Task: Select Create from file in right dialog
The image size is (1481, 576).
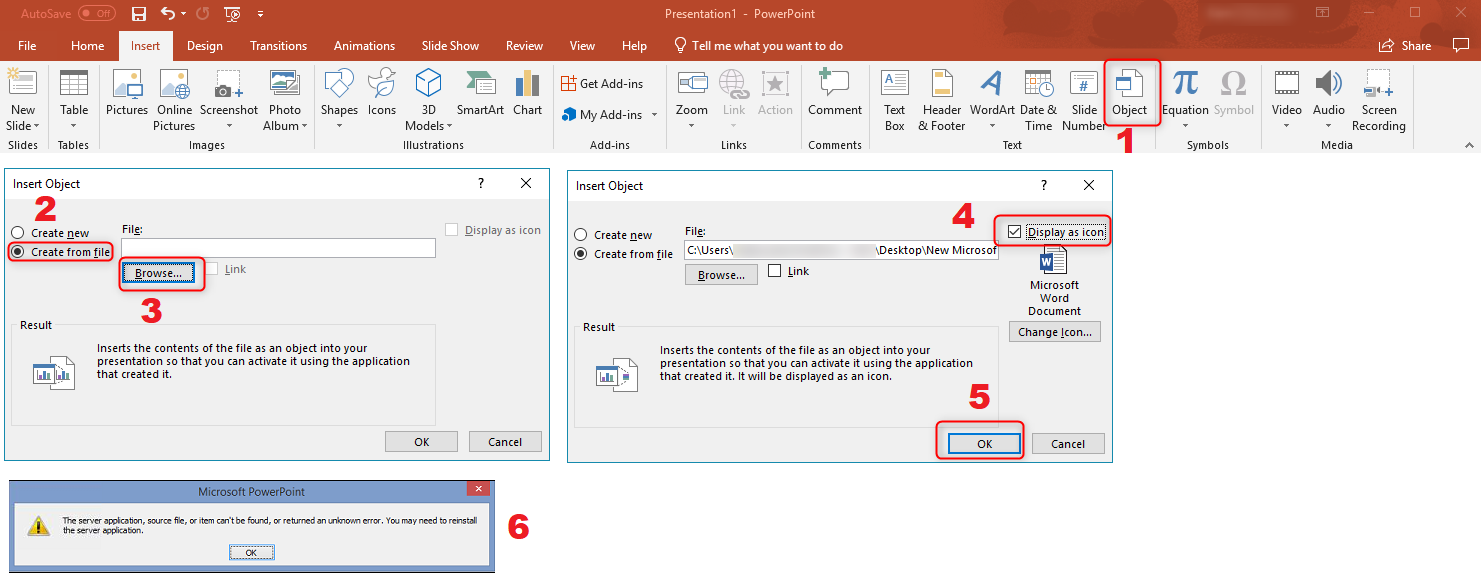Action: pos(623,254)
